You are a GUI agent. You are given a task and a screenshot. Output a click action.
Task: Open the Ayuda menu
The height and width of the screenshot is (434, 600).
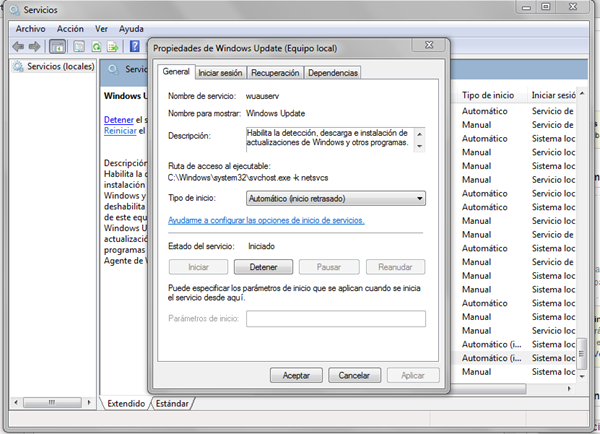pyautogui.click(x=131, y=29)
